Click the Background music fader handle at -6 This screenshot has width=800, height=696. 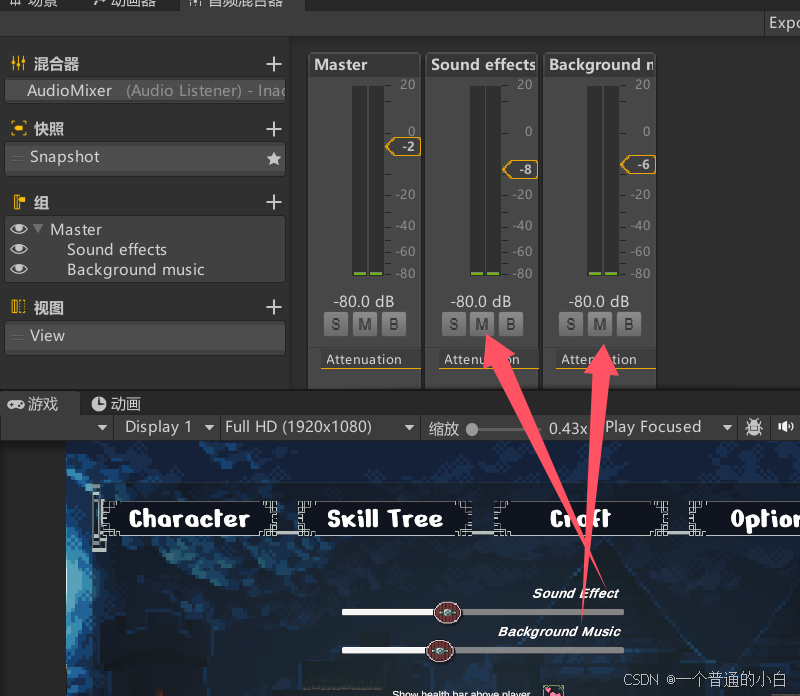638,164
